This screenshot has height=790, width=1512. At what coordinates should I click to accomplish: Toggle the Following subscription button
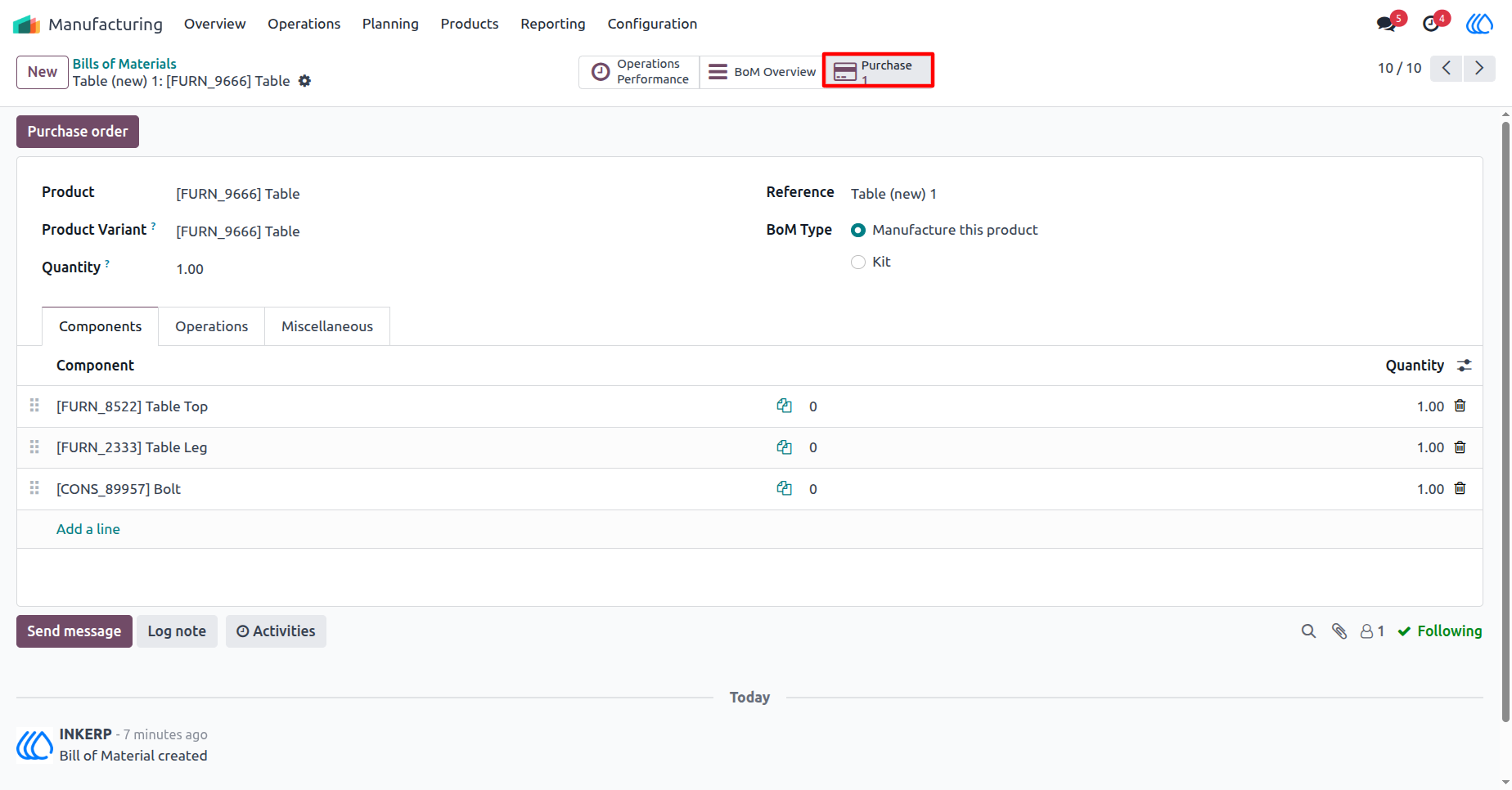pos(1440,631)
